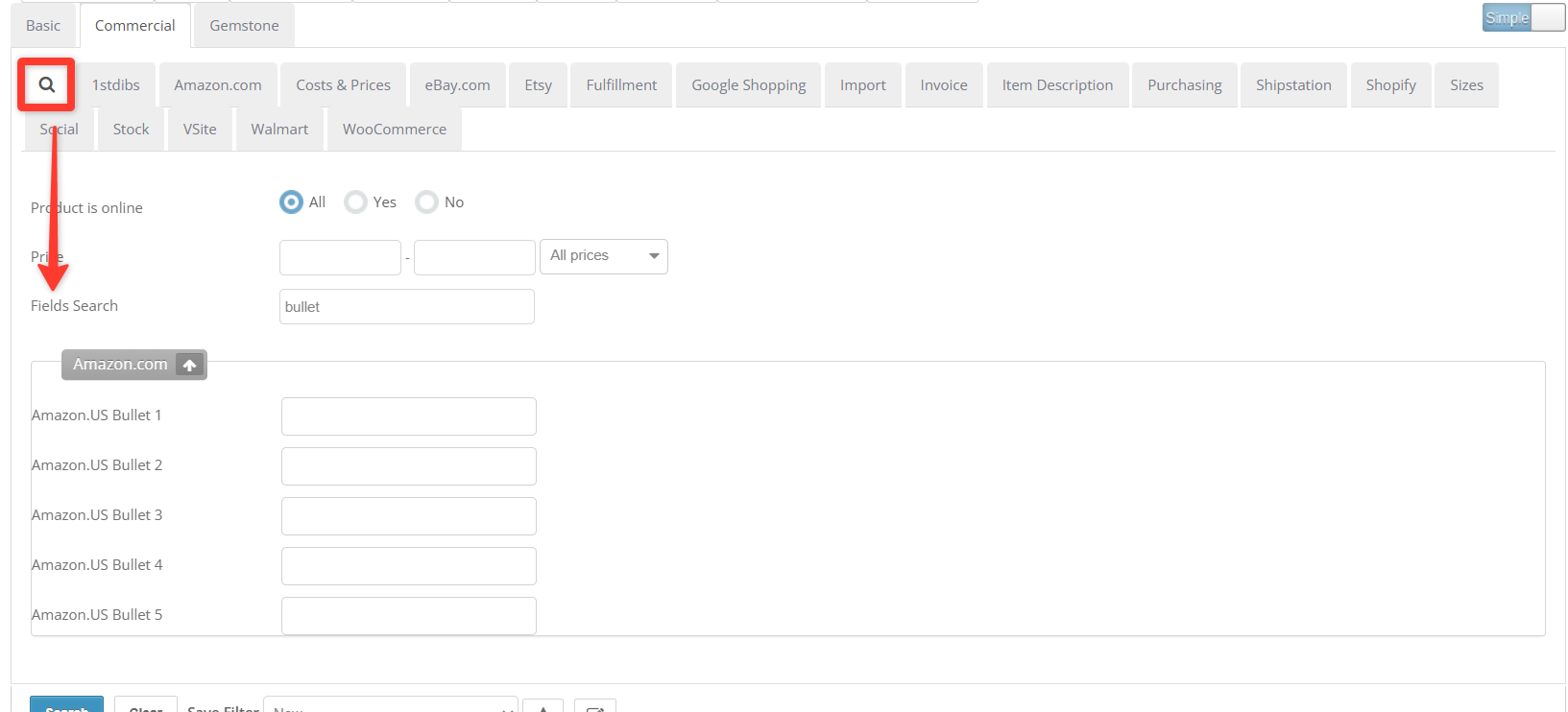This screenshot has height=712, width=1568.
Task: Select the No radio for Product is online
Action: [x=426, y=202]
